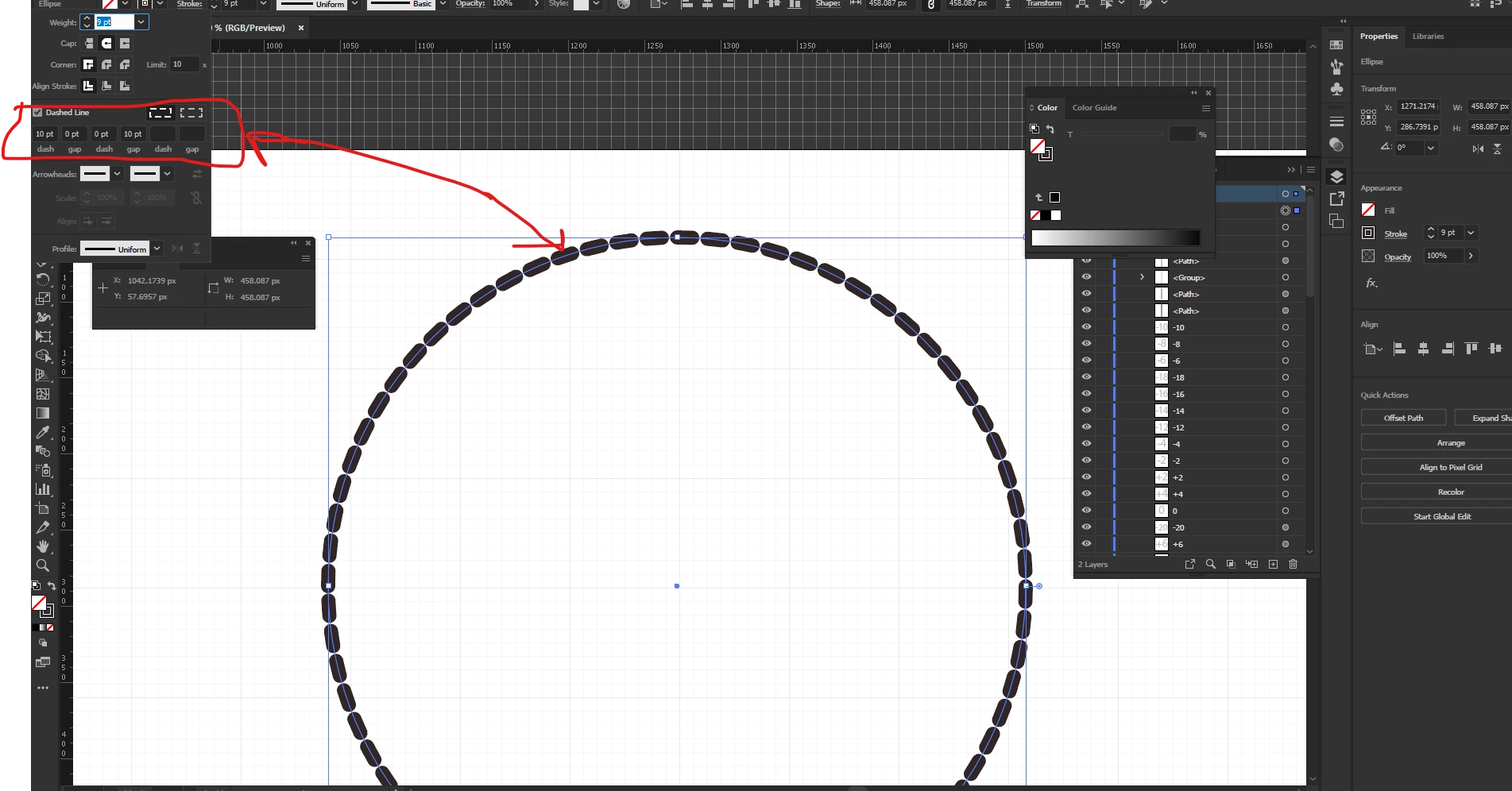This screenshot has height=791, width=1512.
Task: Click the Fill swatch in Appearance
Action: click(x=1368, y=210)
